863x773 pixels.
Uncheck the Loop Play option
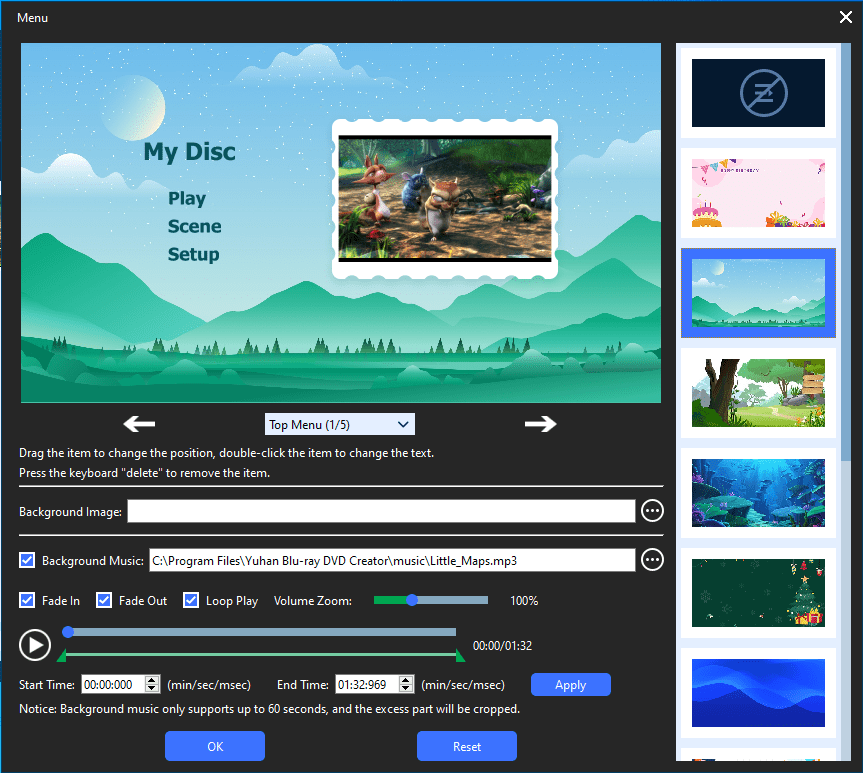(x=191, y=600)
